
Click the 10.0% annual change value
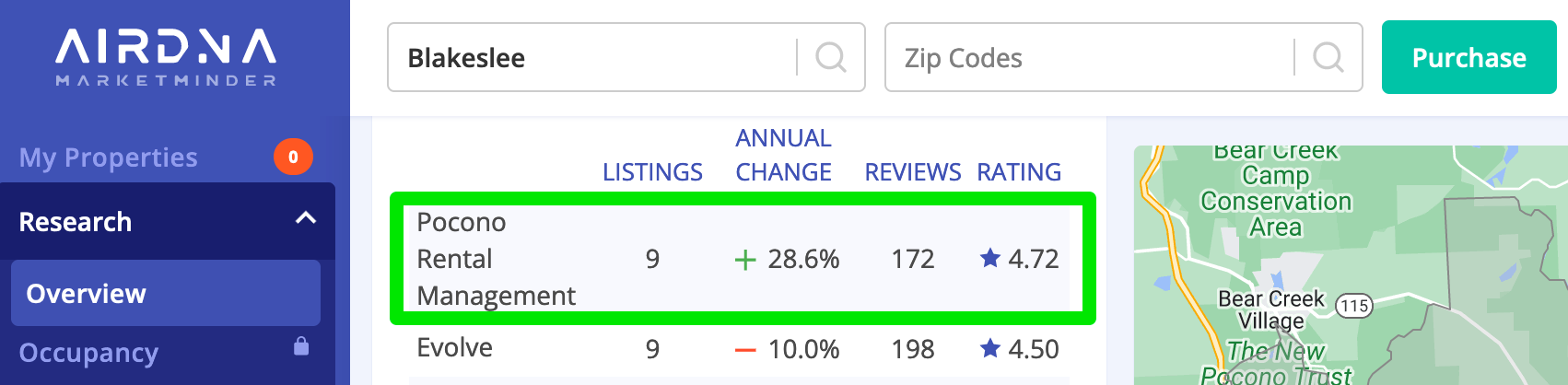[803, 349]
